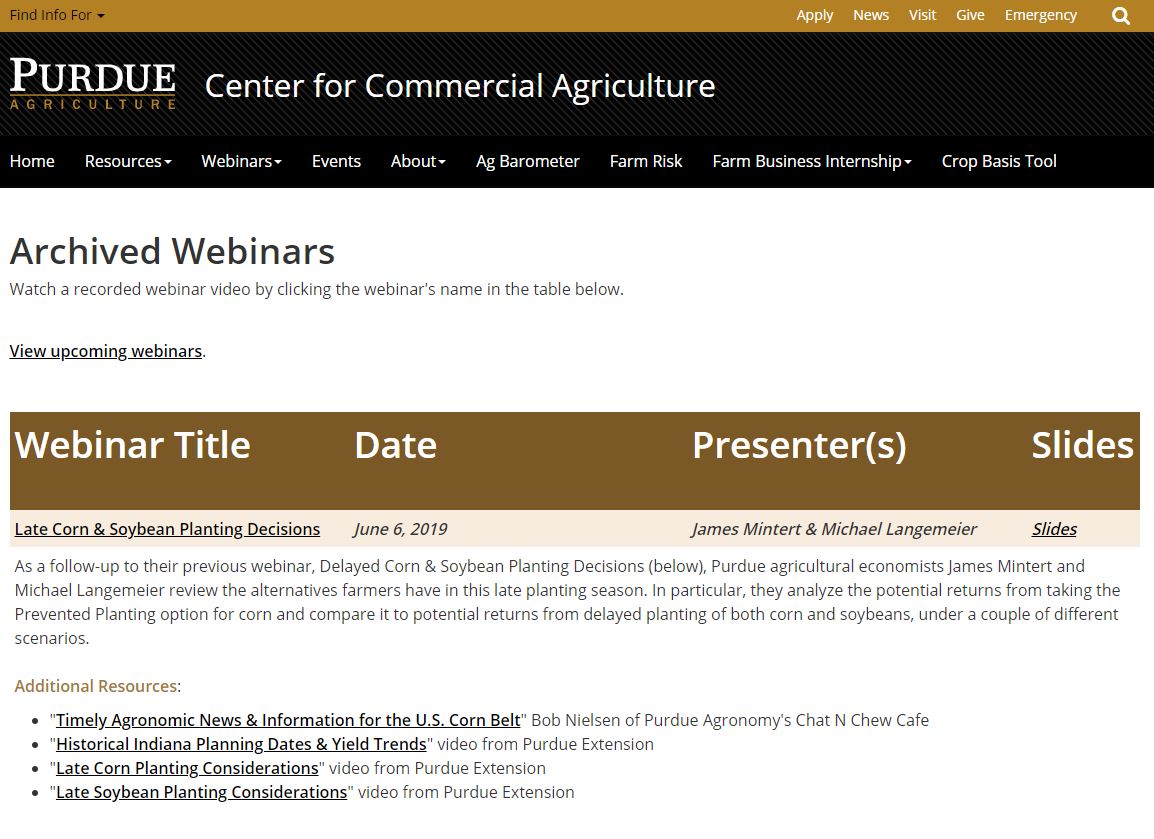
Task: Click the Visit link
Action: pos(922,15)
